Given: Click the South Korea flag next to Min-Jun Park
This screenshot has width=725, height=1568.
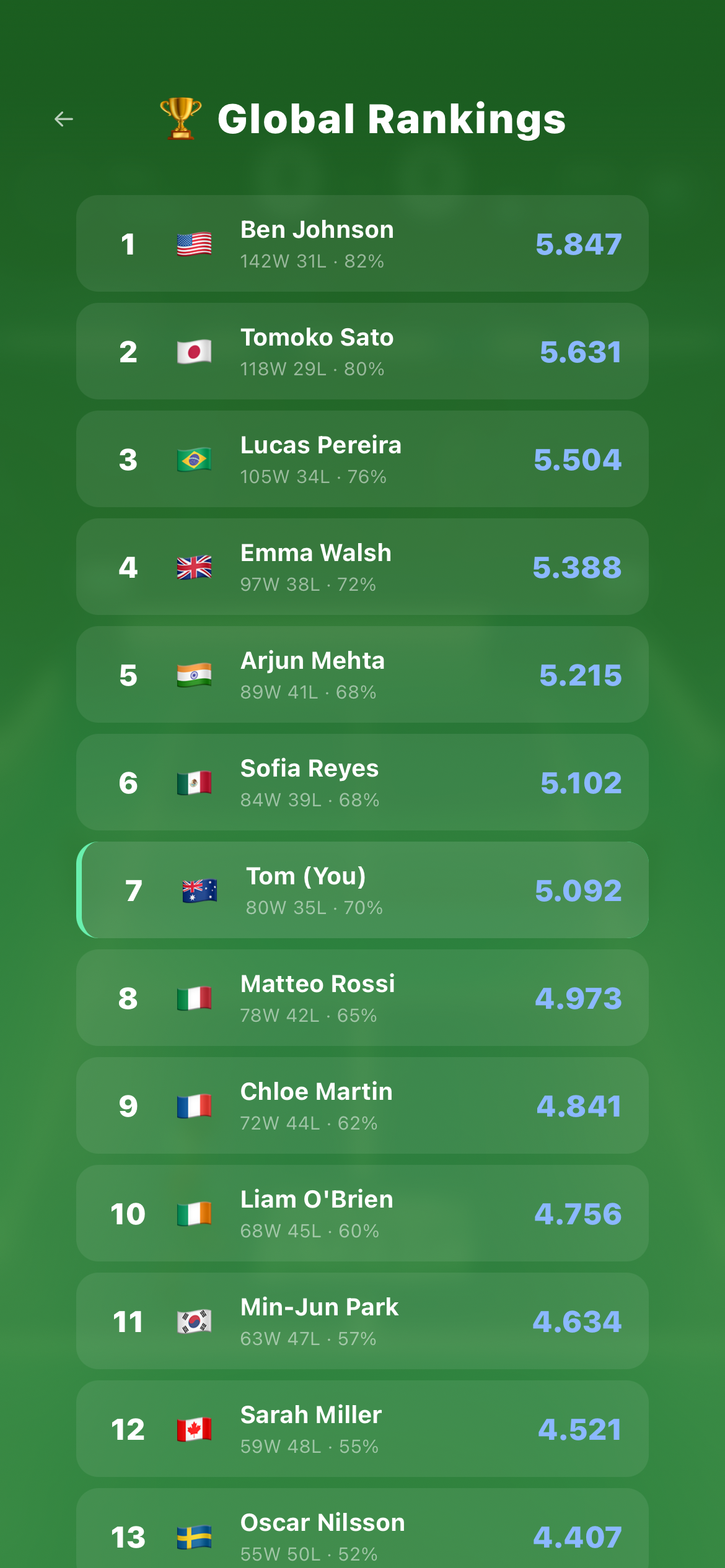Looking at the screenshot, I should tap(194, 1322).
